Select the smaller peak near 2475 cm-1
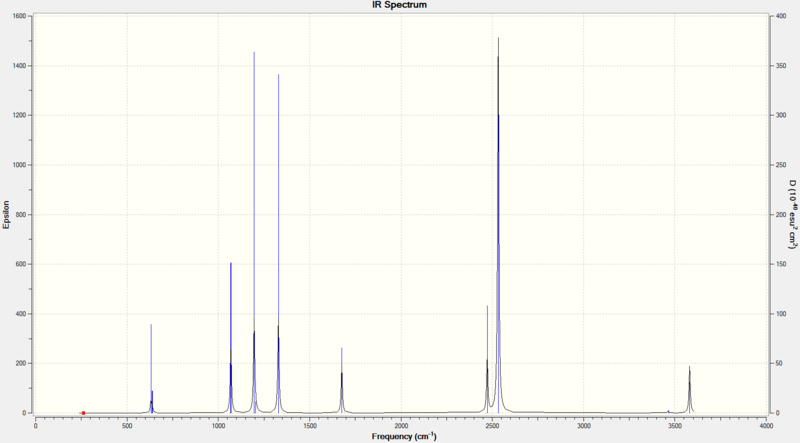800x443 pixels. pos(487,359)
